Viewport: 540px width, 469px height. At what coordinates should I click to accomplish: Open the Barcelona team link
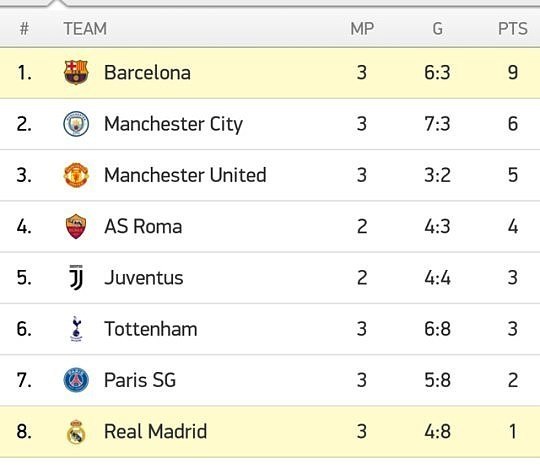[x=147, y=73]
